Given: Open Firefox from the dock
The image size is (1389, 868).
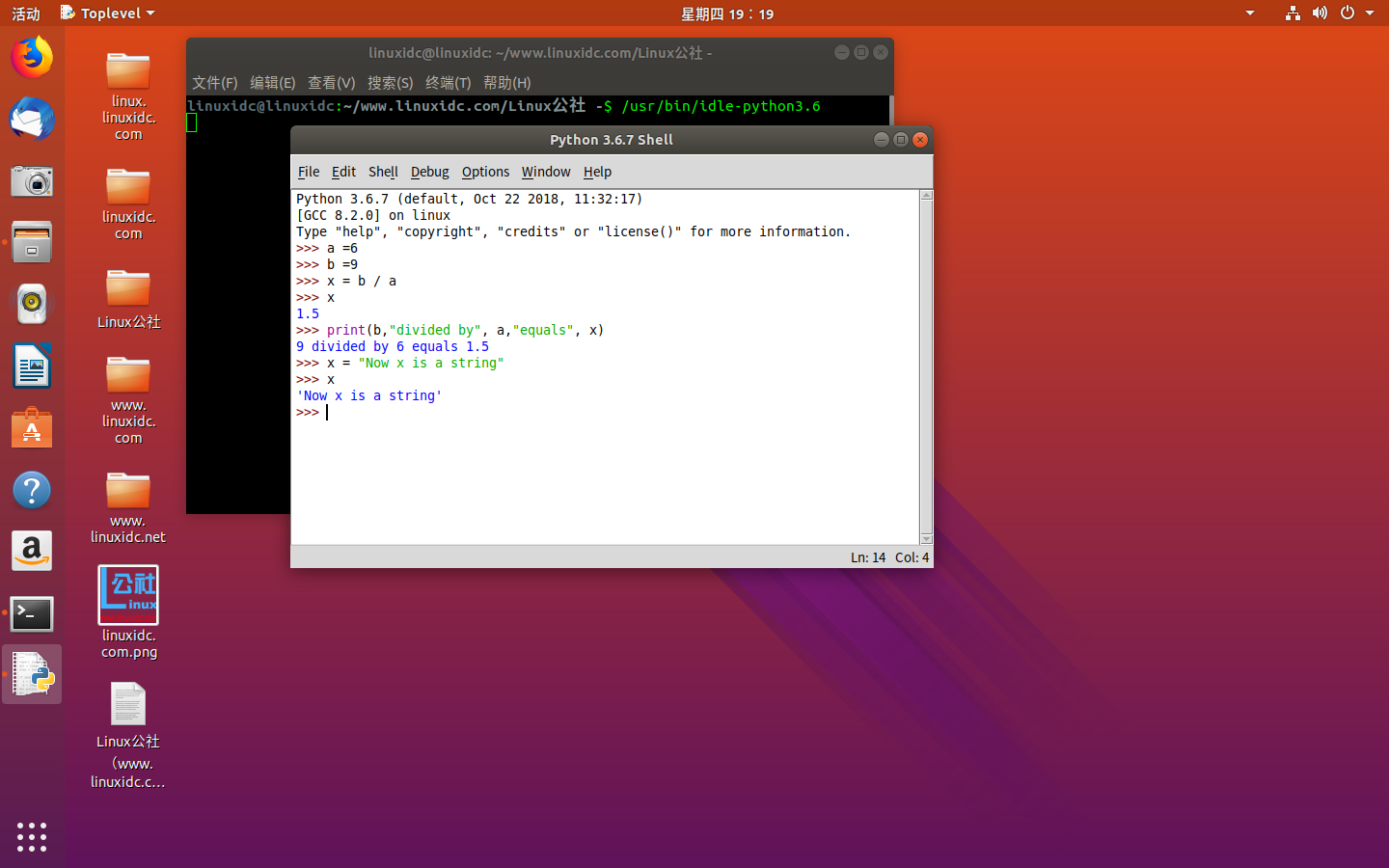Looking at the screenshot, I should (32, 57).
